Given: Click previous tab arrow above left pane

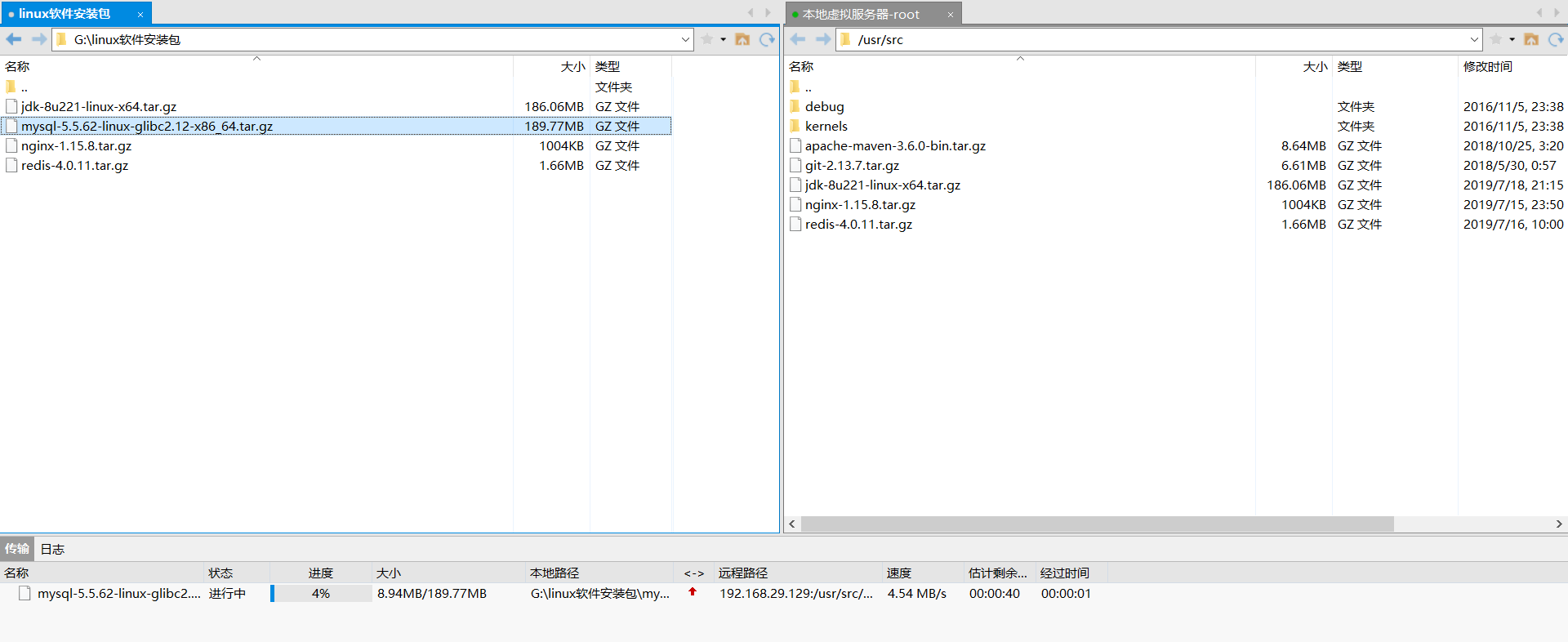Looking at the screenshot, I should 751,13.
